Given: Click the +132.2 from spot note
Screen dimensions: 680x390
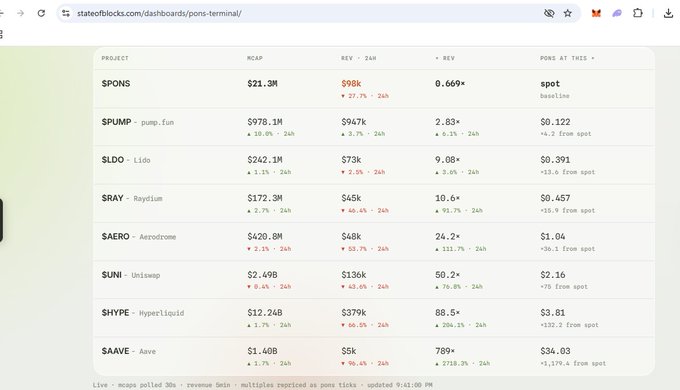Looking at the screenshot, I should pyautogui.click(x=569, y=325).
